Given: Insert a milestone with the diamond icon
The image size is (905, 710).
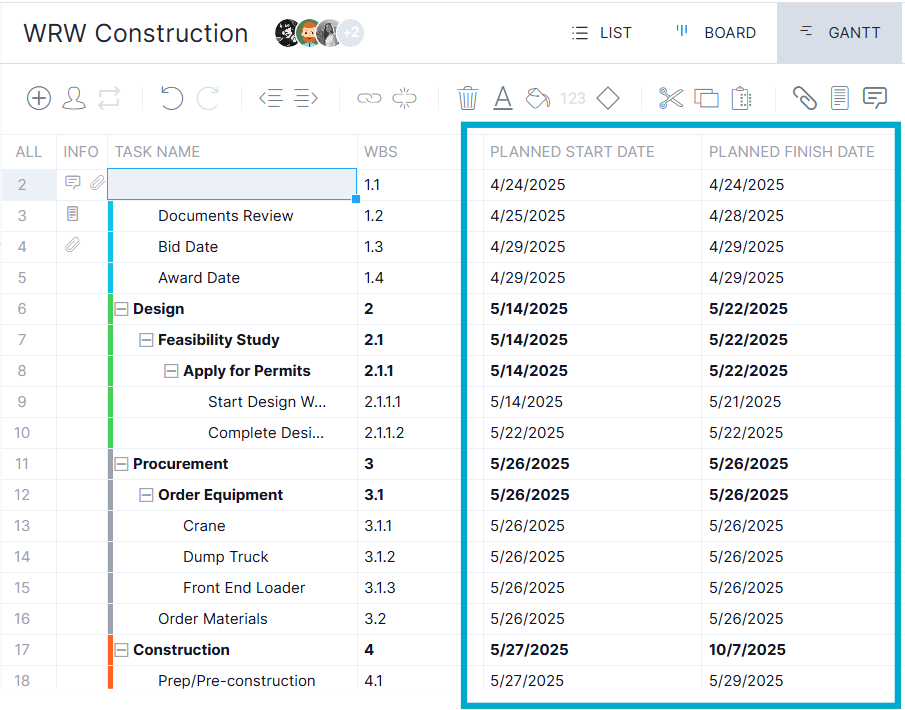Looking at the screenshot, I should pyautogui.click(x=608, y=98).
